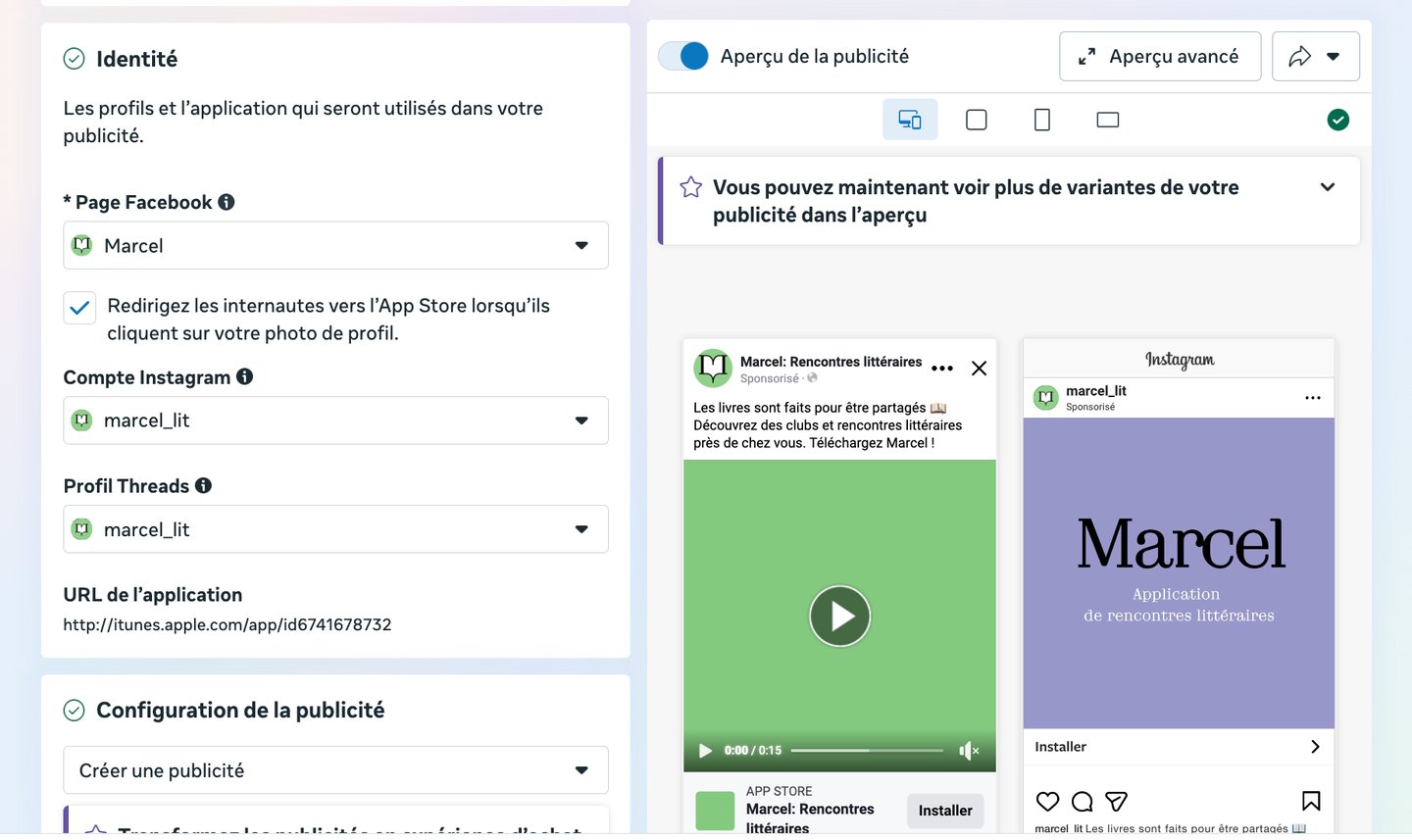Image resolution: width=1412 pixels, height=840 pixels.
Task: Select the portrait phone preview icon
Action: pyautogui.click(x=1042, y=120)
